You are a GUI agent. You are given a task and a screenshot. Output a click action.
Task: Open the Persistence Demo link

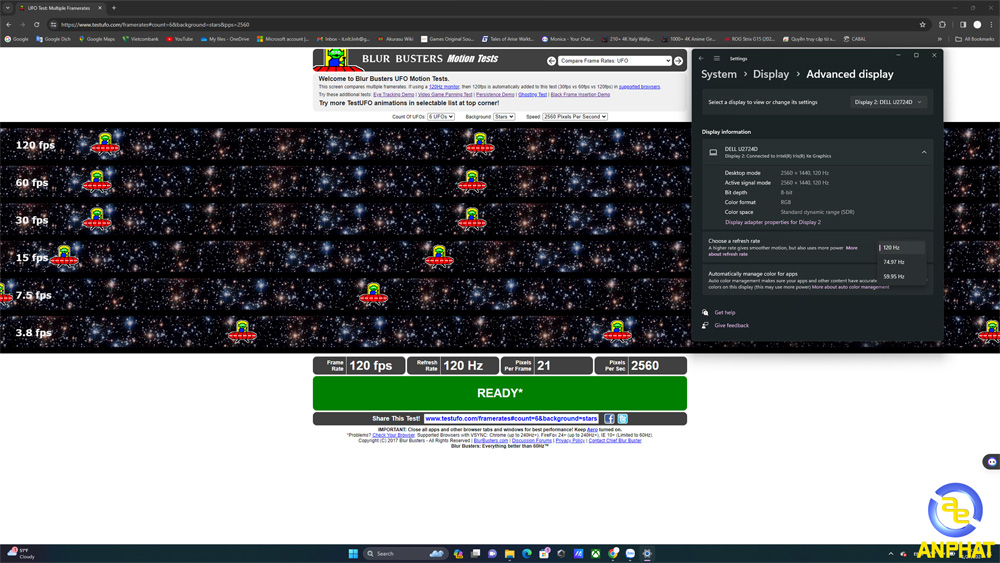pyautogui.click(x=495, y=94)
